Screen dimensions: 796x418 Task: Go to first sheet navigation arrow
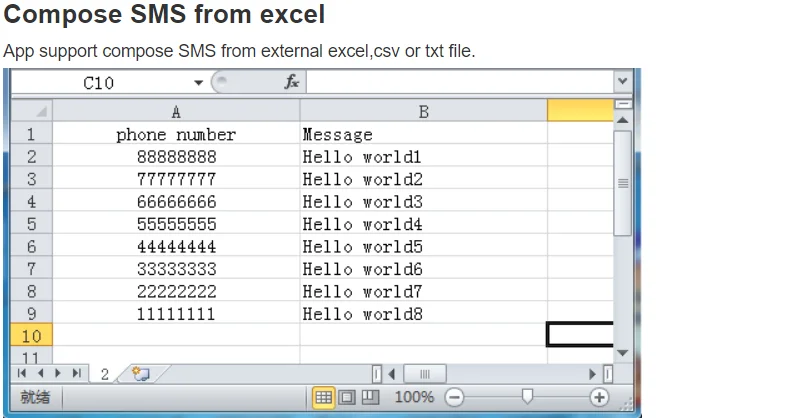pyautogui.click(x=21, y=374)
